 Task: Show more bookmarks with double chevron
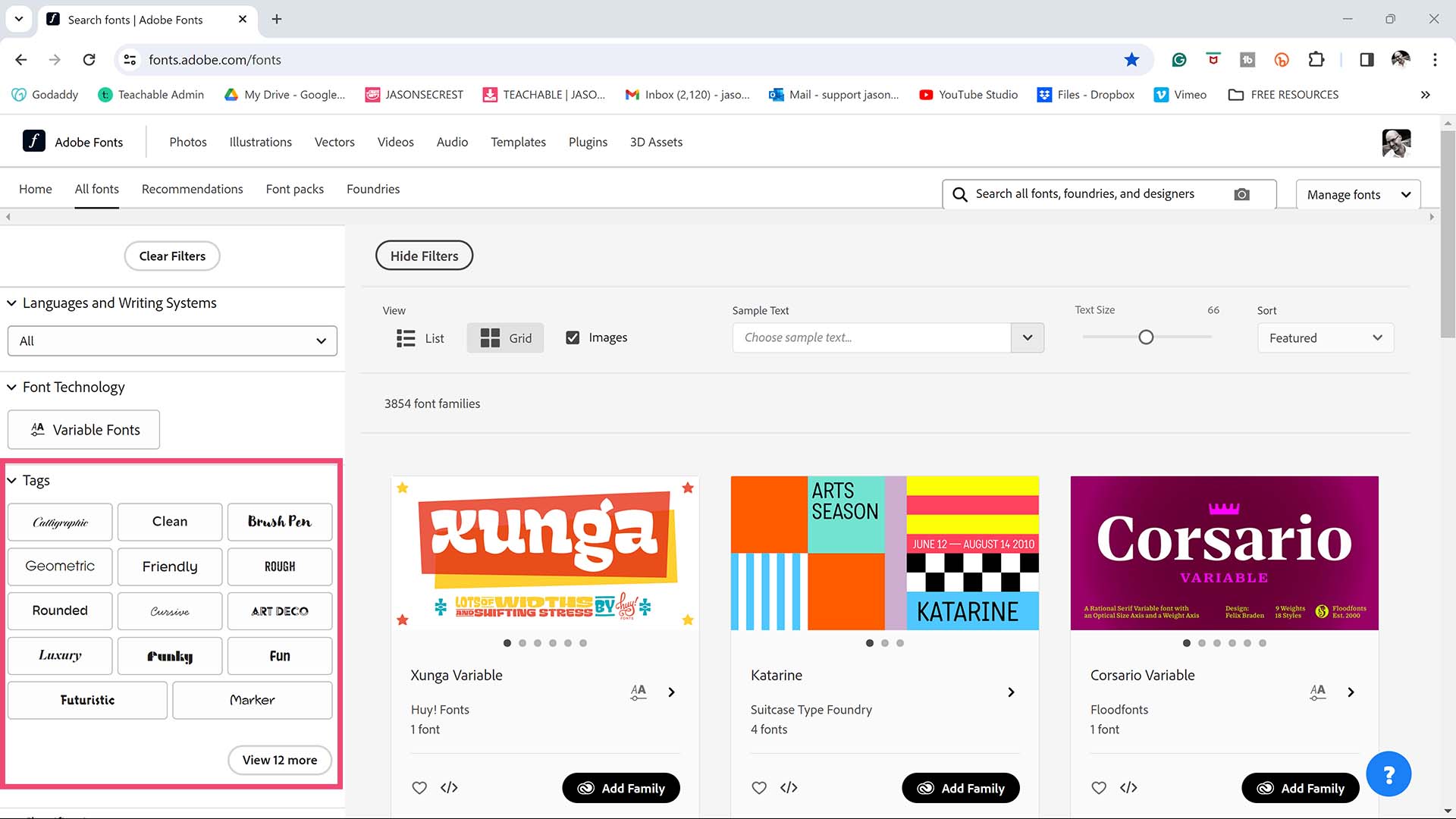(x=1426, y=95)
